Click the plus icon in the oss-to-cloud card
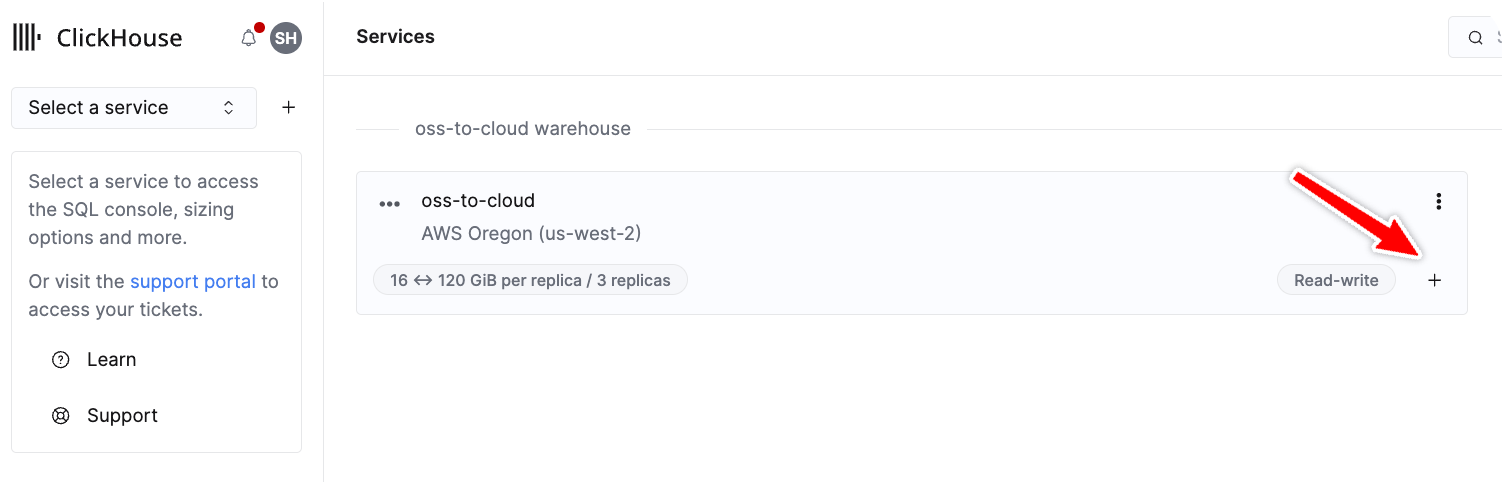The image size is (1504, 484). [1435, 281]
